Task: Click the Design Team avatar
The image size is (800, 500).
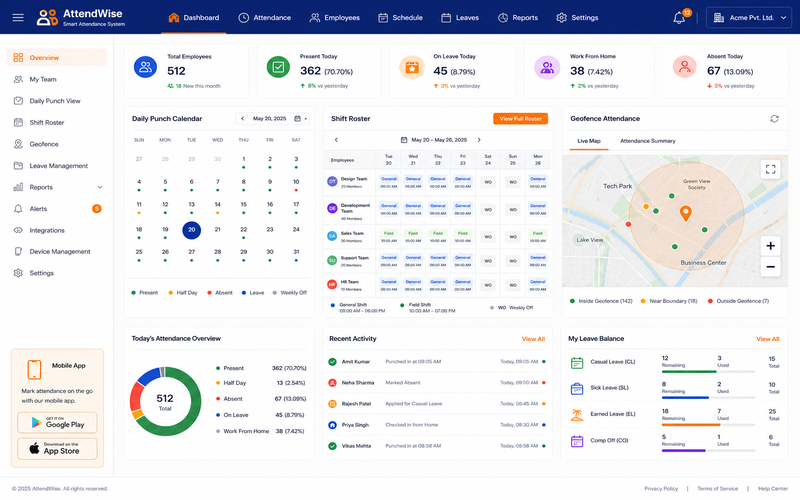Action: pos(332,181)
